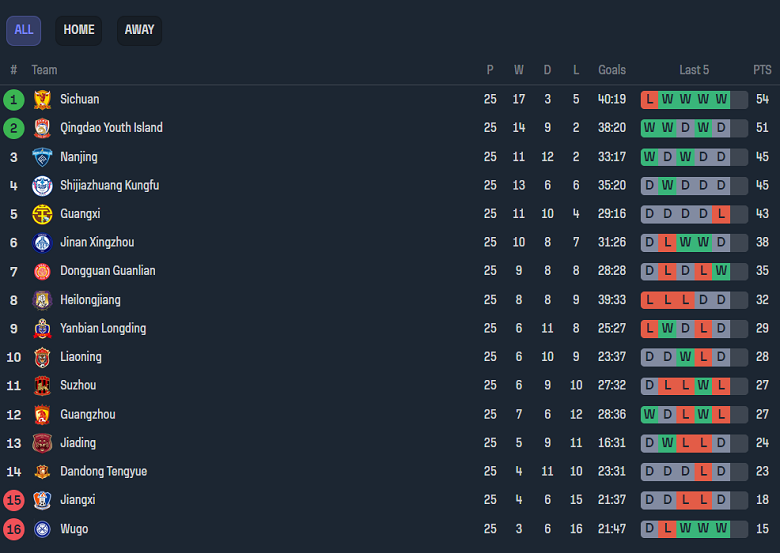Switch to the HOME standings tab
The height and width of the screenshot is (553, 780).
click(79, 30)
